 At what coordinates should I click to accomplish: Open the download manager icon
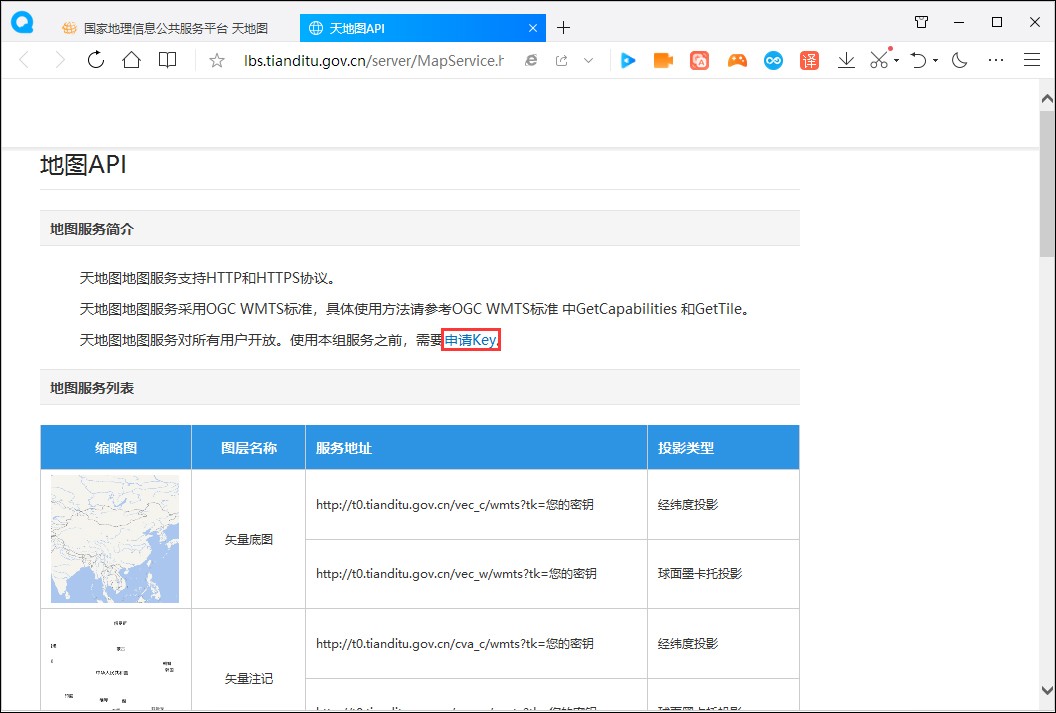845,60
